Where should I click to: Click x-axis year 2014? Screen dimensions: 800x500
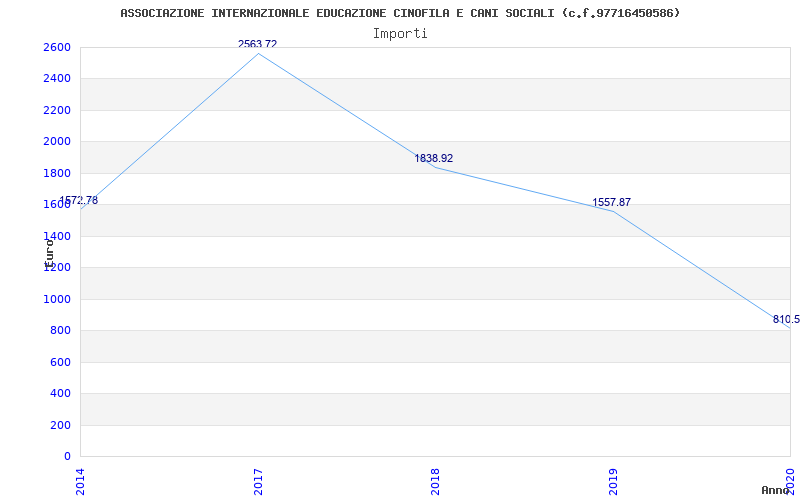pos(80,482)
